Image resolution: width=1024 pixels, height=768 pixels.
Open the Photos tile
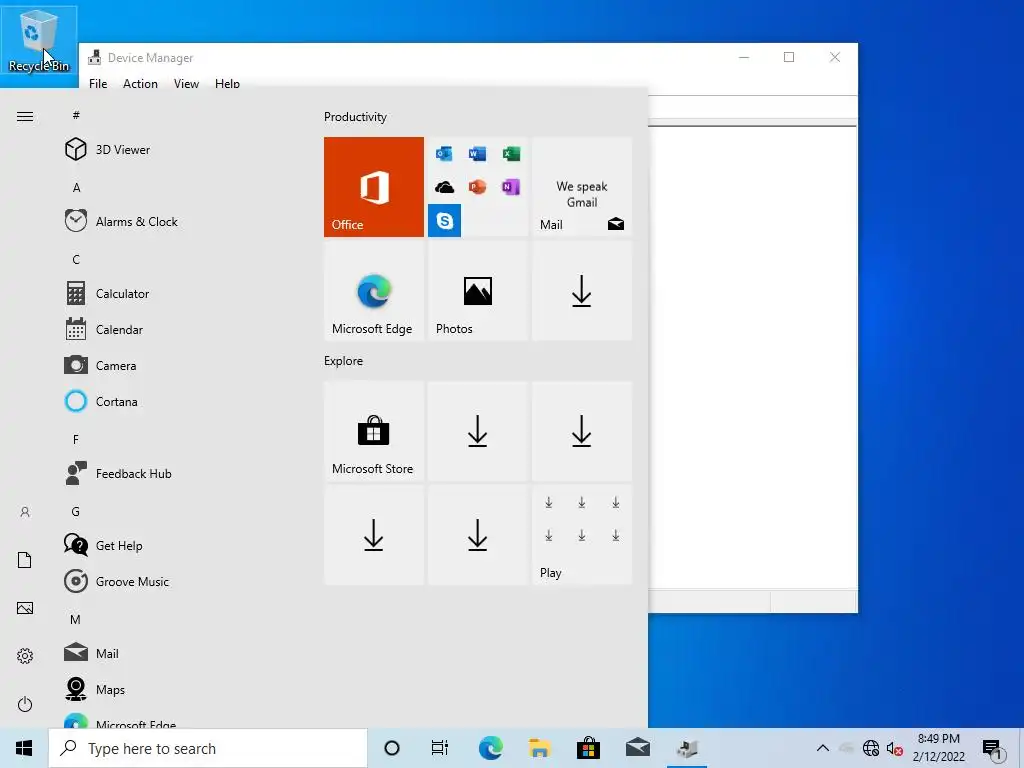pos(477,291)
